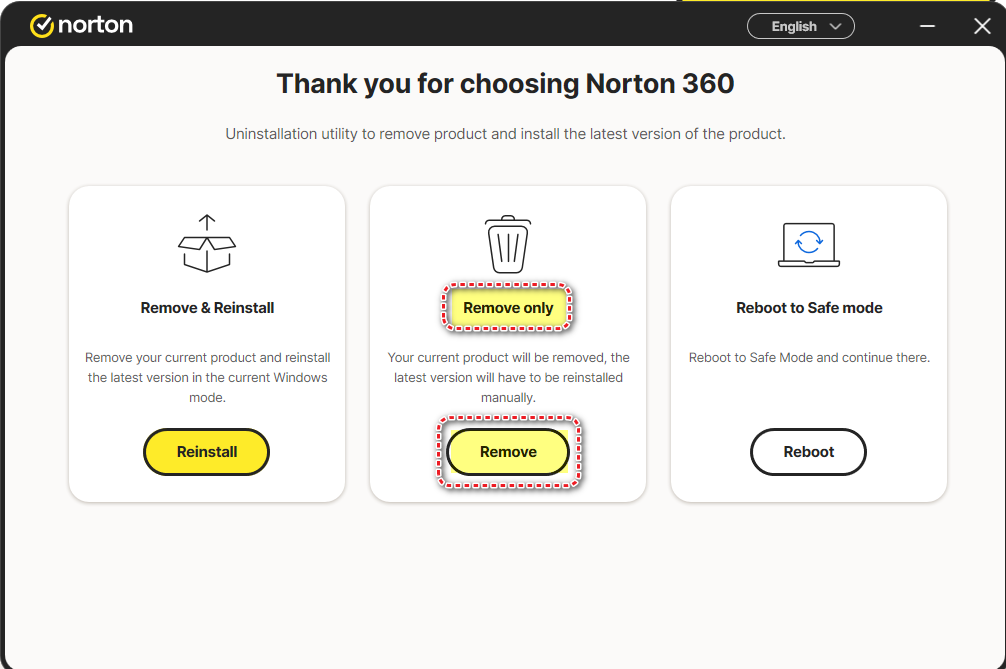Click the norton wordmark text
Image resolution: width=1006 pixels, height=669 pixels.
[x=96, y=26]
